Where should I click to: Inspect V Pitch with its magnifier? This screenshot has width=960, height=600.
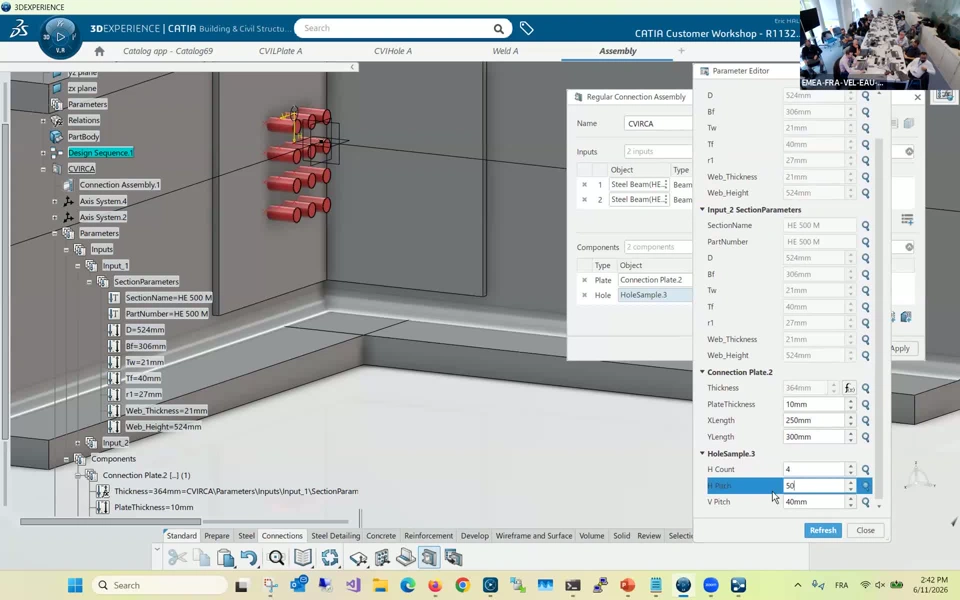(x=866, y=502)
